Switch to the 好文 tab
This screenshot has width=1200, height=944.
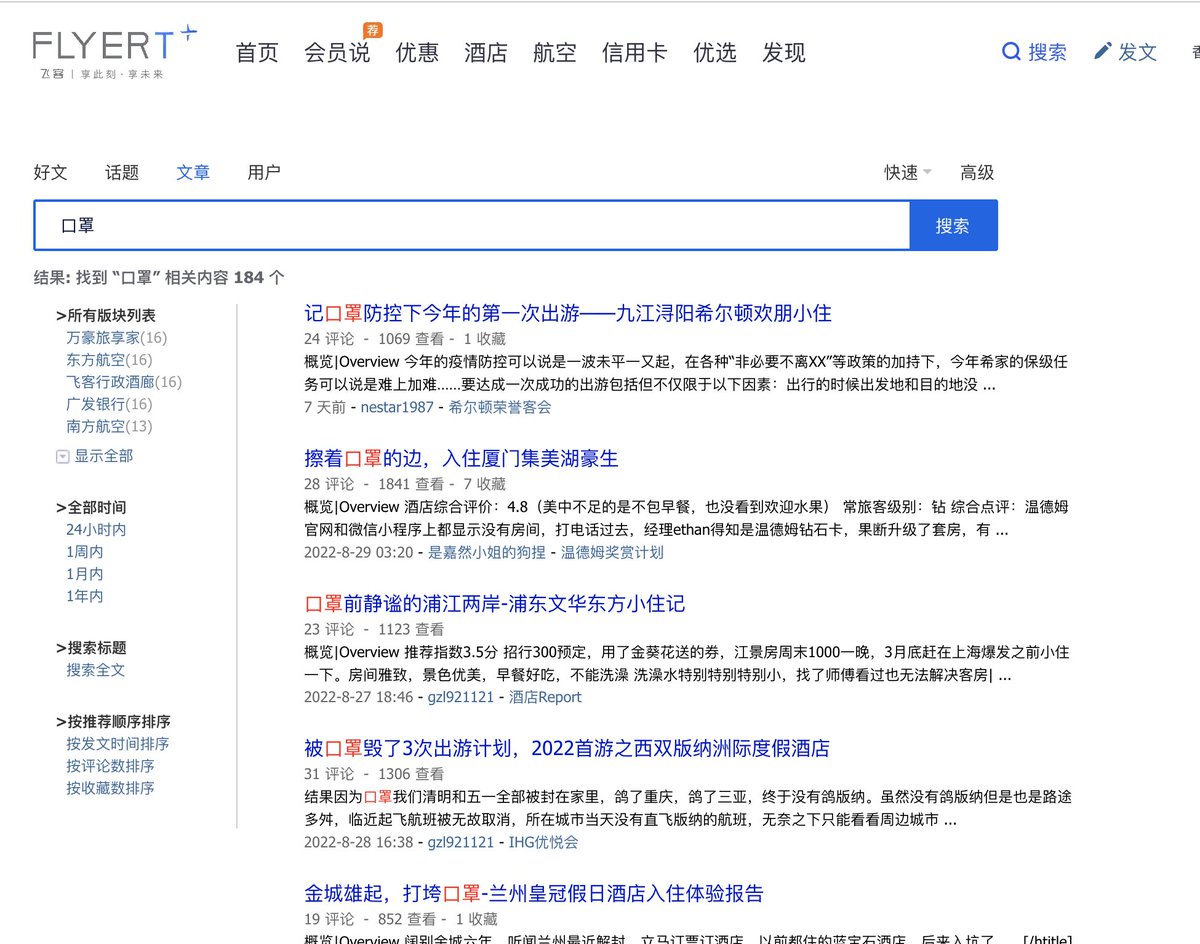tap(51, 172)
